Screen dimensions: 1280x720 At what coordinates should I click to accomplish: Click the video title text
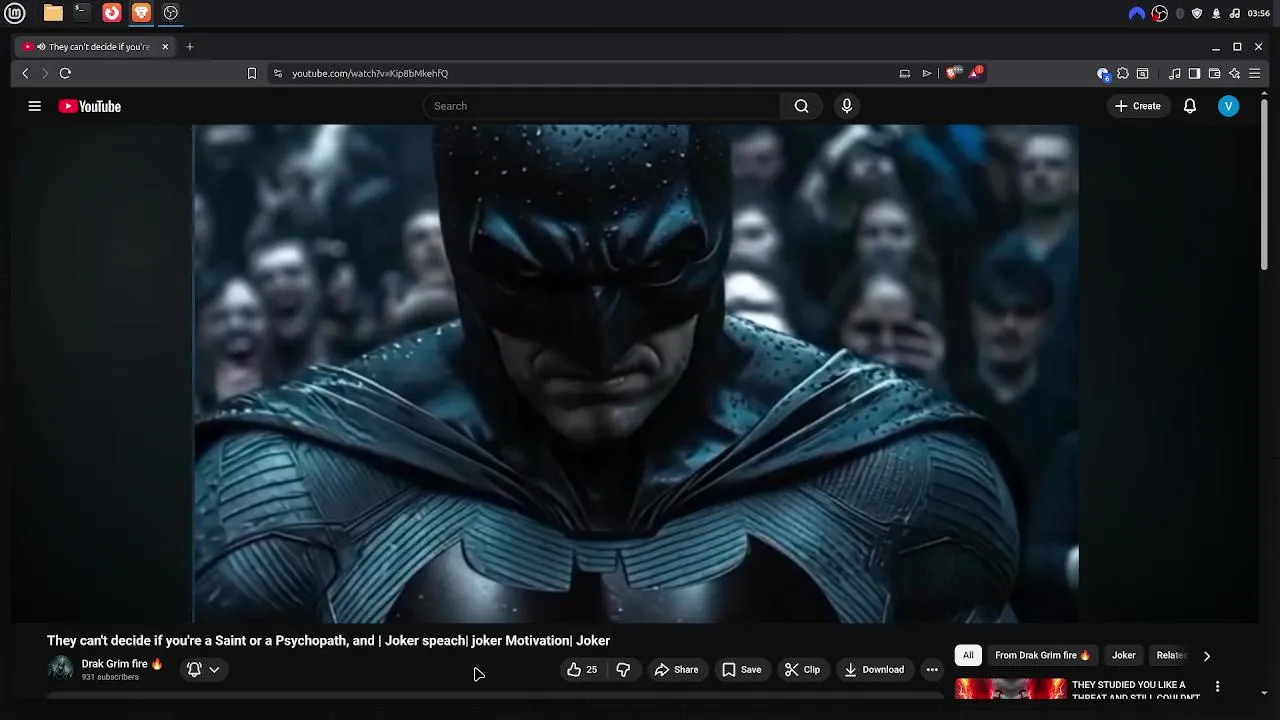[328, 641]
